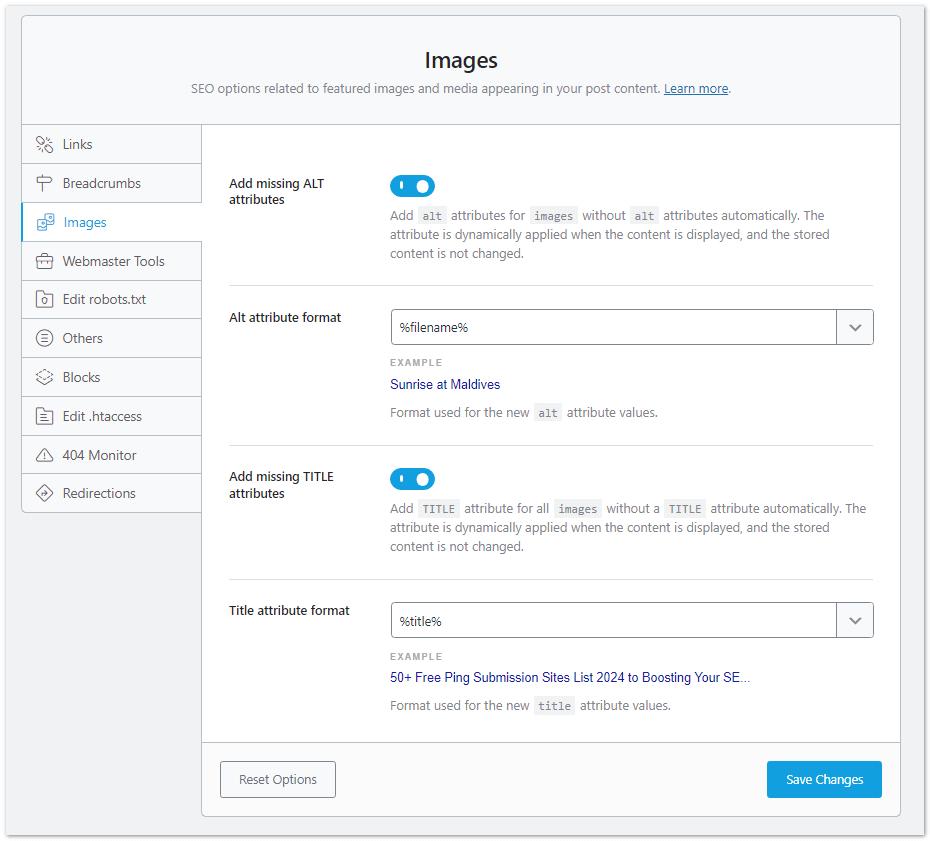Open the Learn more link
This screenshot has width=930, height=841.
tap(695, 88)
